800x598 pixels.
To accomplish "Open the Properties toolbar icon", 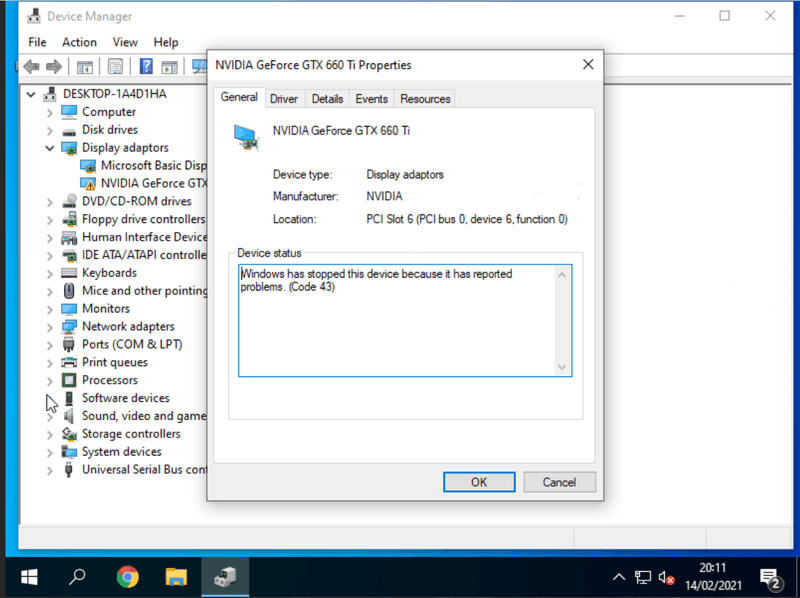I will pos(115,66).
